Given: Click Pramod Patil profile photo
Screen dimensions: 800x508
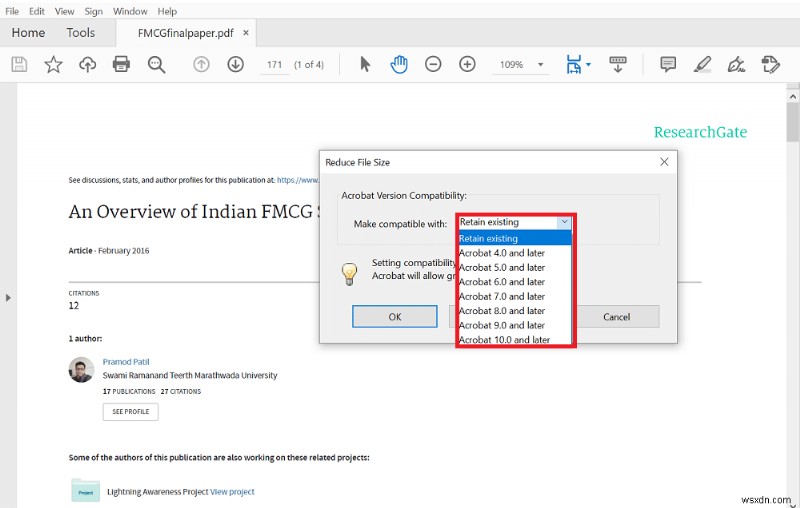Looking at the screenshot, I should pyautogui.click(x=81, y=369).
